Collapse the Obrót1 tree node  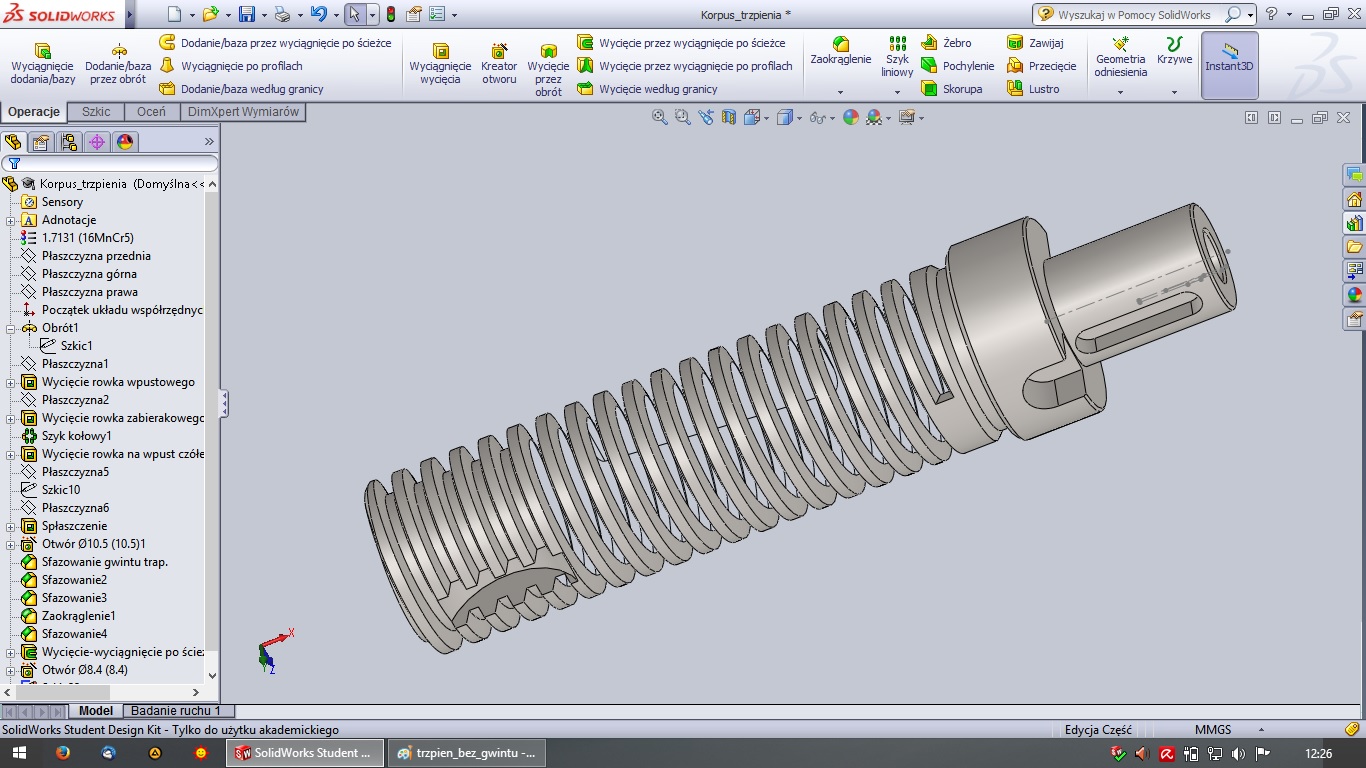click(10, 328)
